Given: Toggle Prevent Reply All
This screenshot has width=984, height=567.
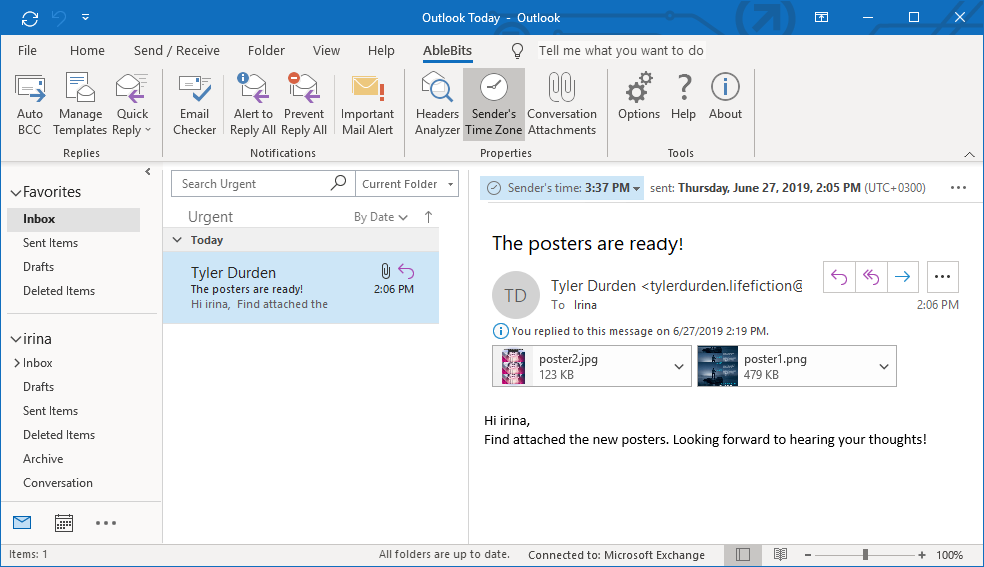Looking at the screenshot, I should pos(304,104).
